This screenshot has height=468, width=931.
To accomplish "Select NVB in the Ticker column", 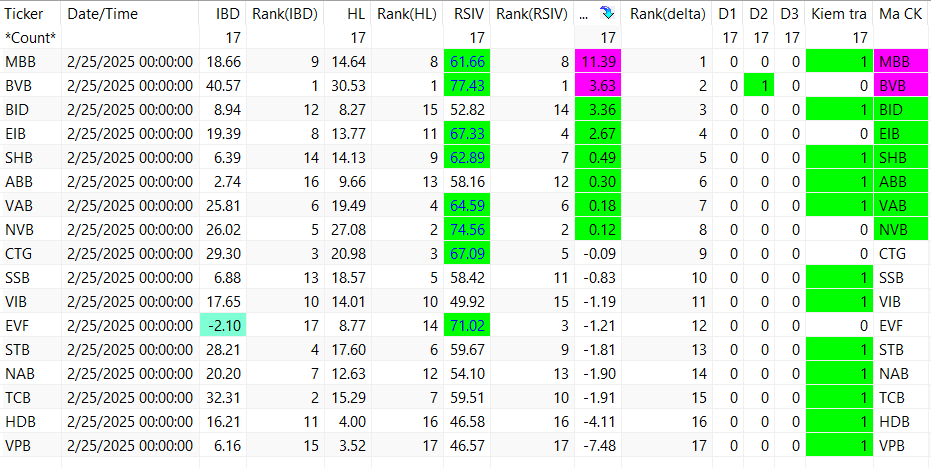I will (x=18, y=230).
